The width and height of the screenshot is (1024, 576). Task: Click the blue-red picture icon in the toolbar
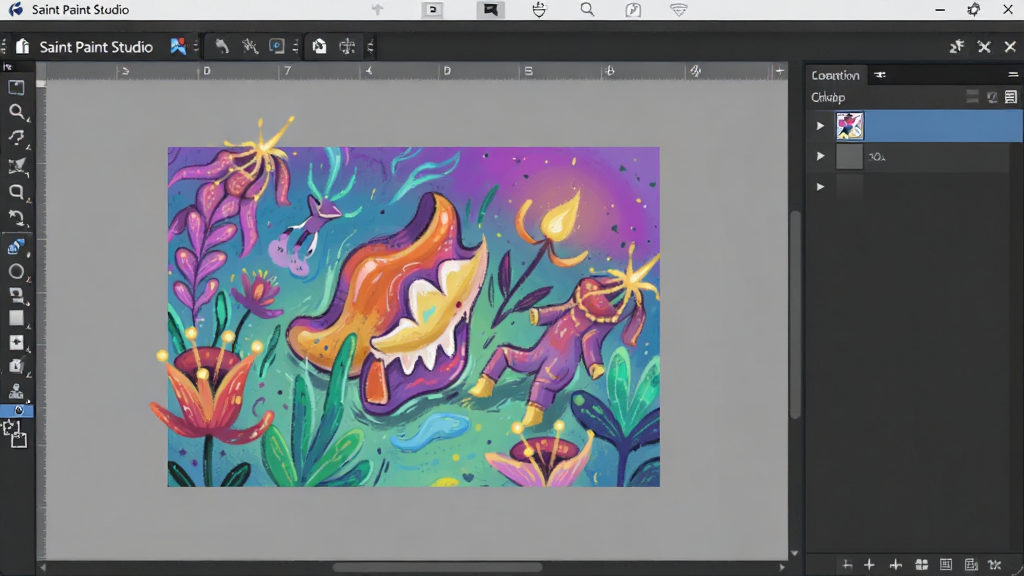point(178,46)
